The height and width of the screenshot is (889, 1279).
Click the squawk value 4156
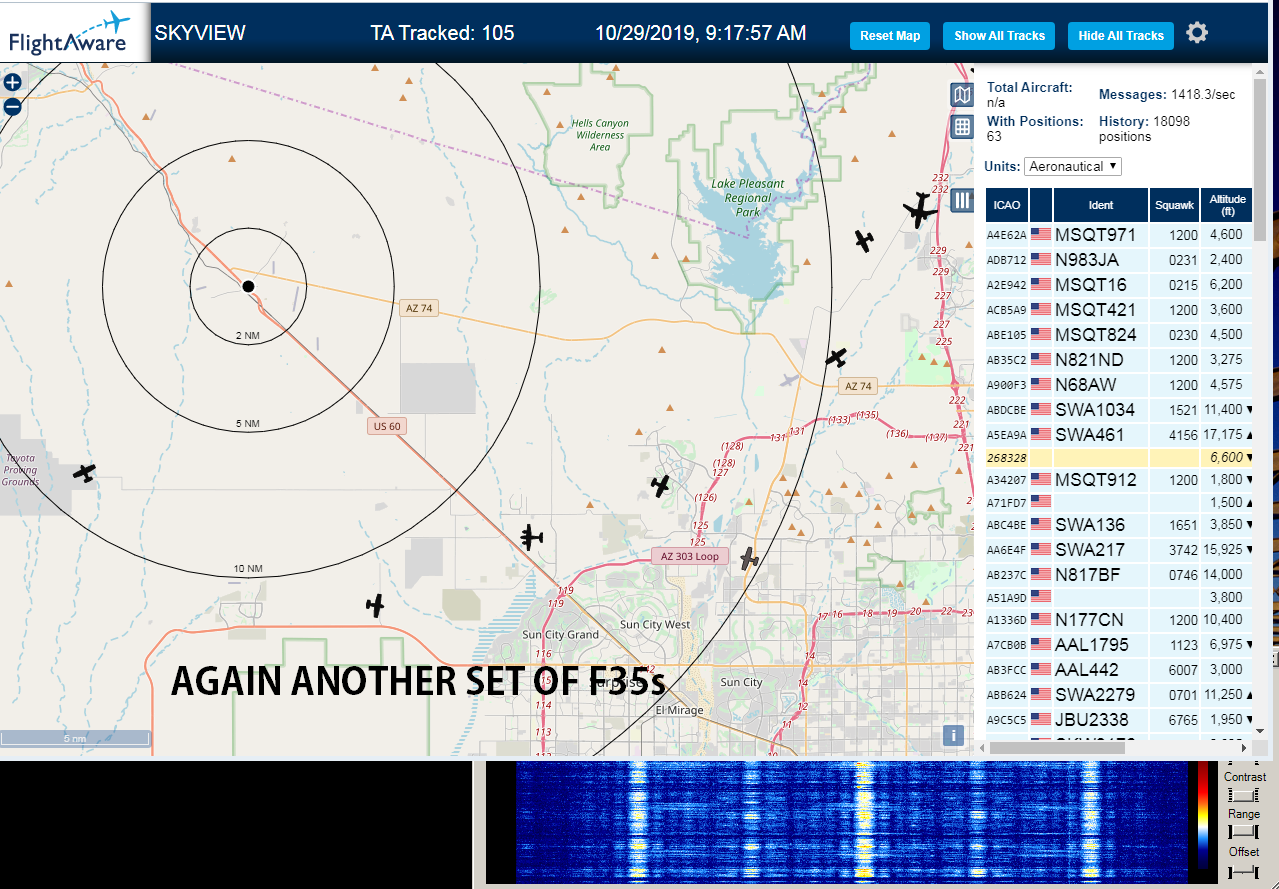click(x=1183, y=435)
